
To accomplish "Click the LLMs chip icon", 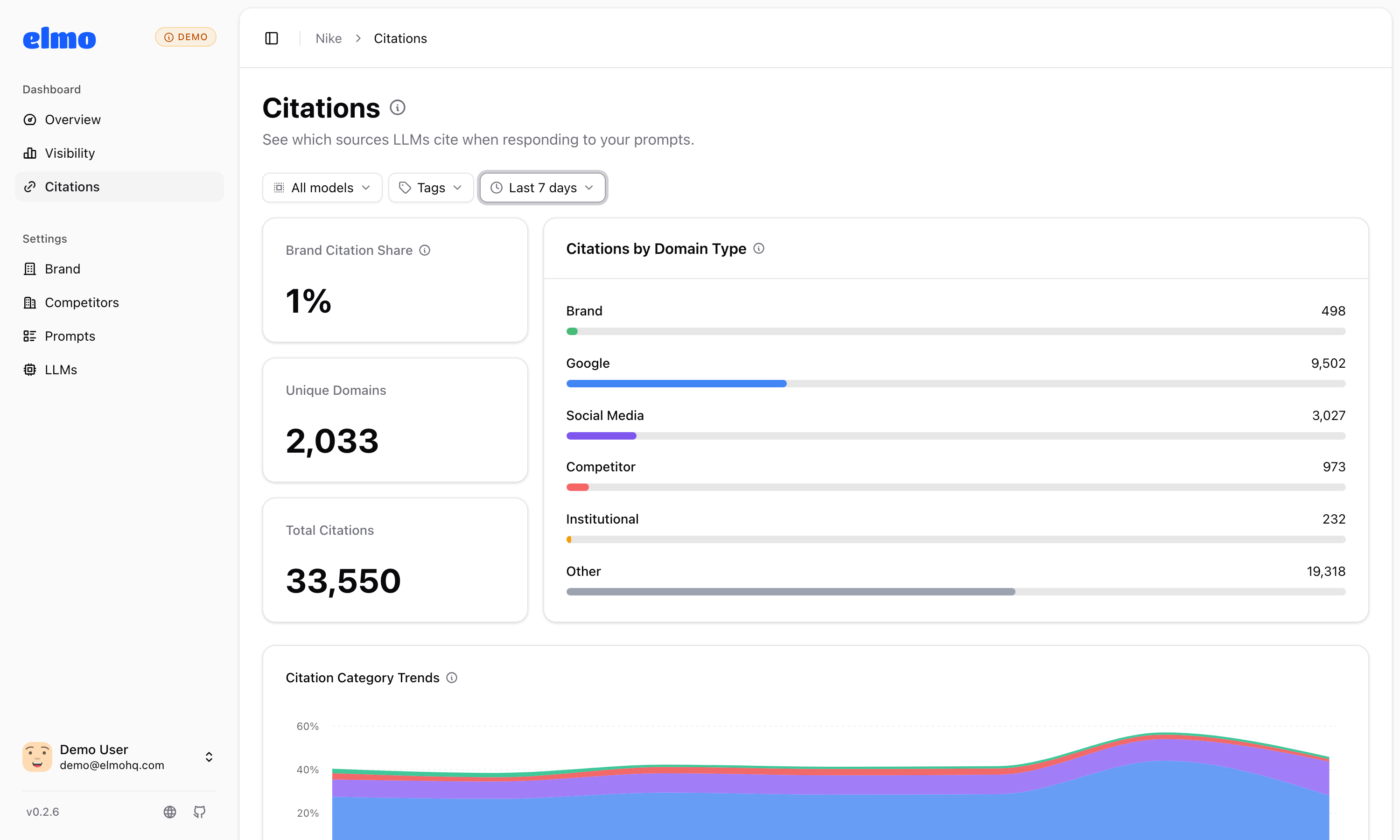I will pos(30,370).
